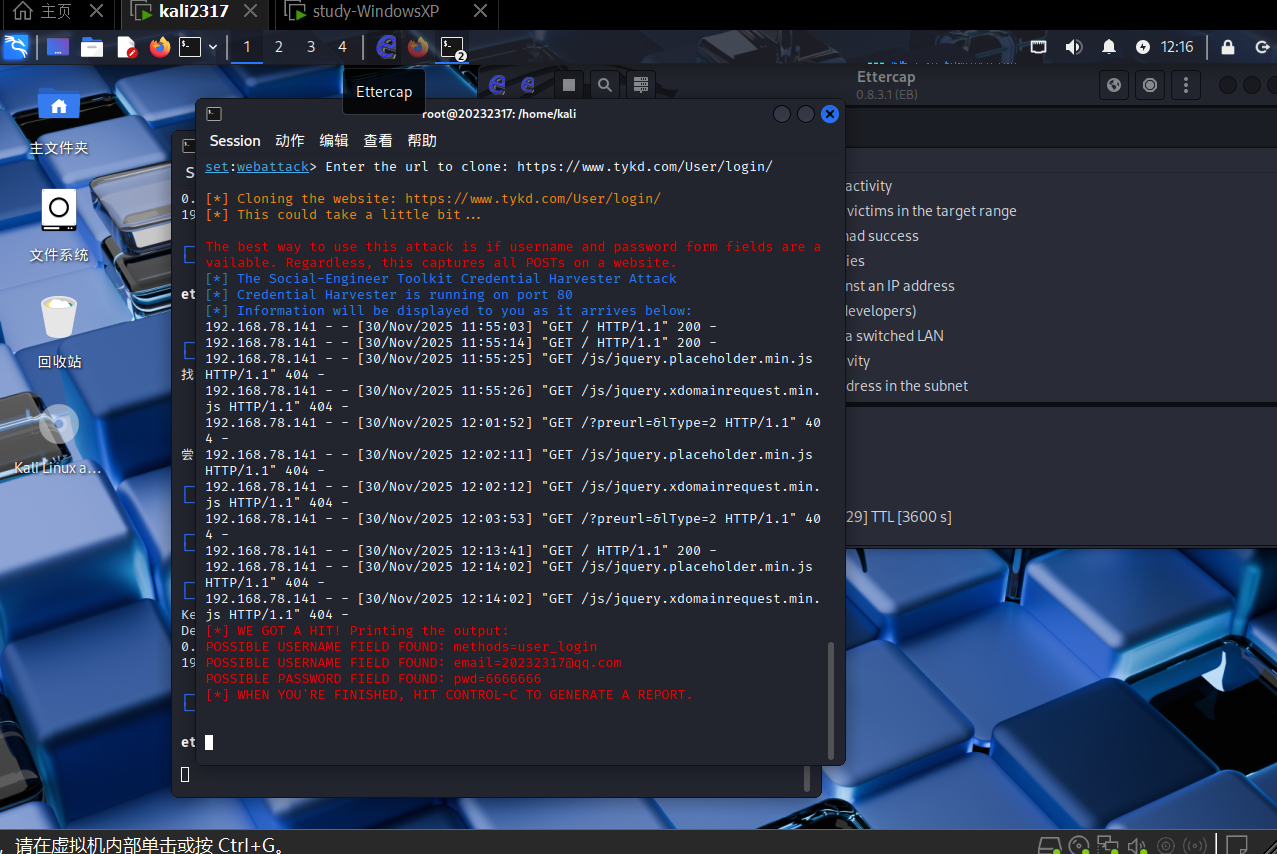
Task: Click captured 'email=20232317@qq.com' text
Action: 535,663
